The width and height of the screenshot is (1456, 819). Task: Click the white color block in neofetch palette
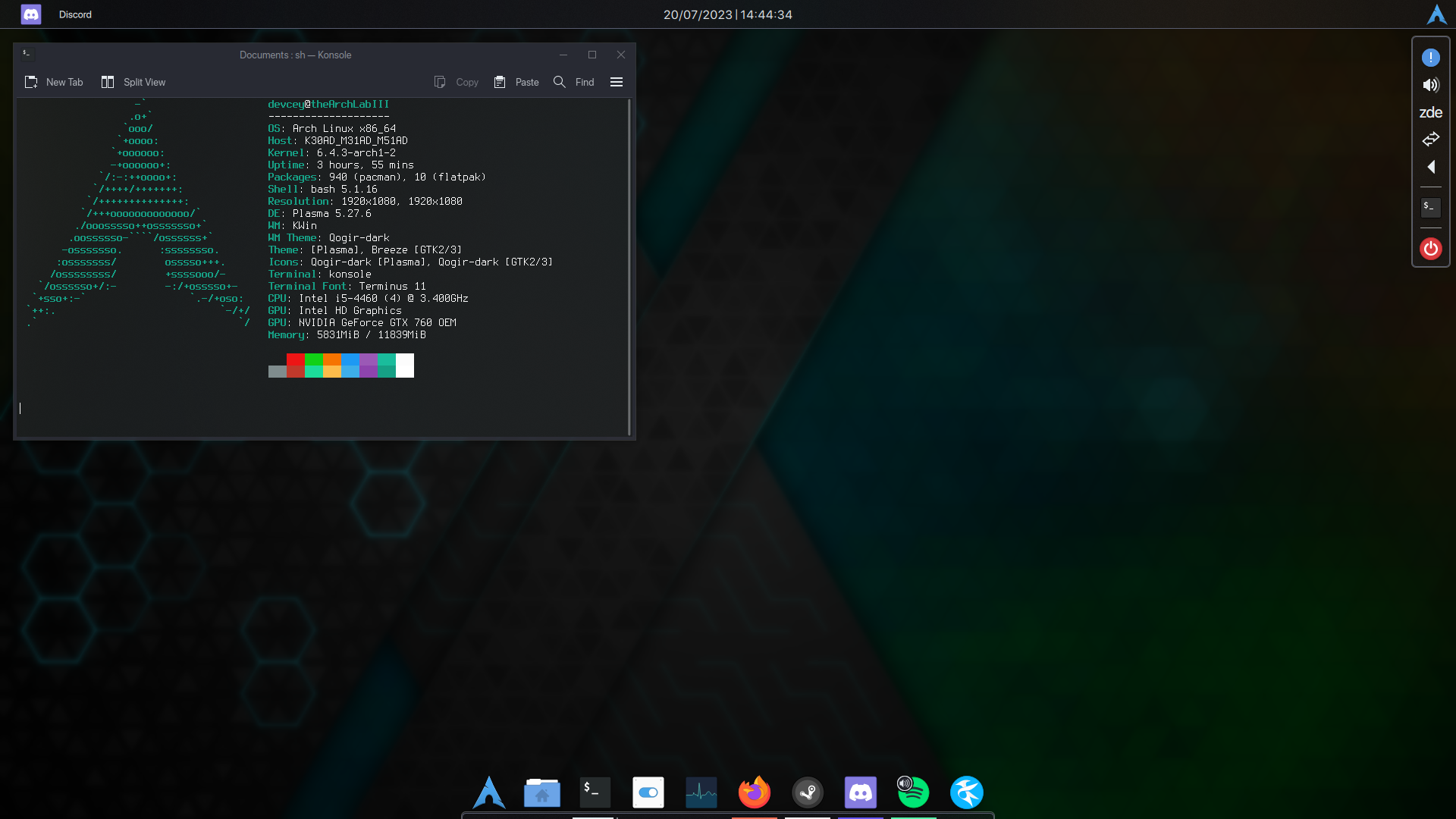coord(405,366)
